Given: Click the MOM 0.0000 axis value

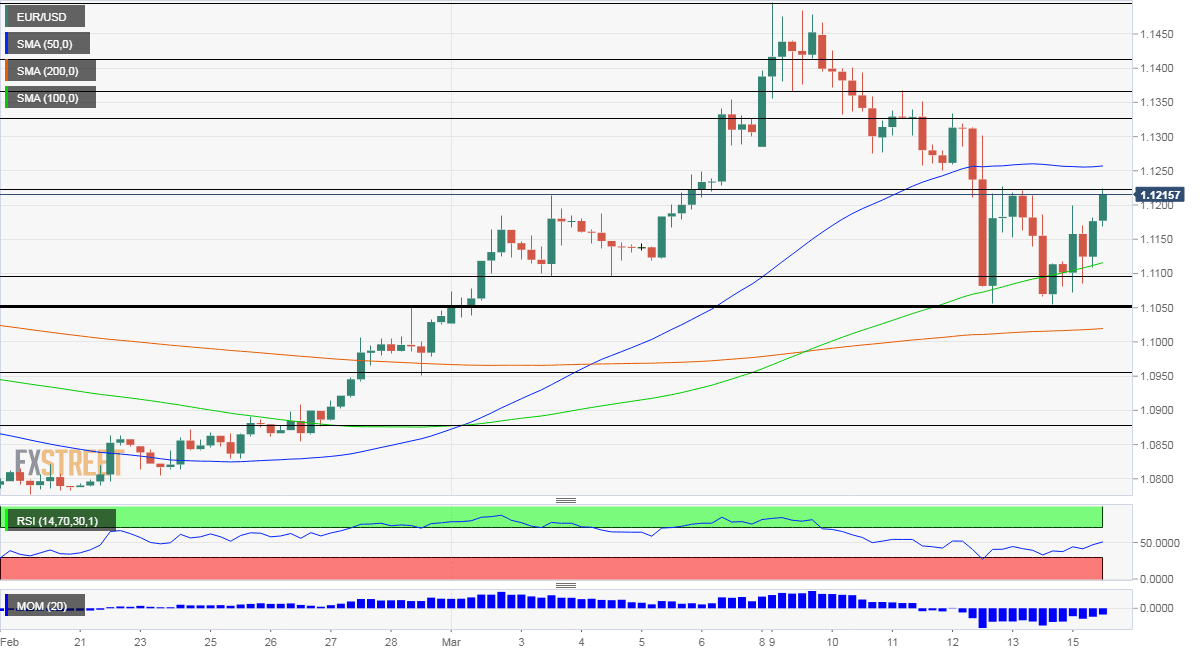Looking at the screenshot, I should coord(1158,608).
